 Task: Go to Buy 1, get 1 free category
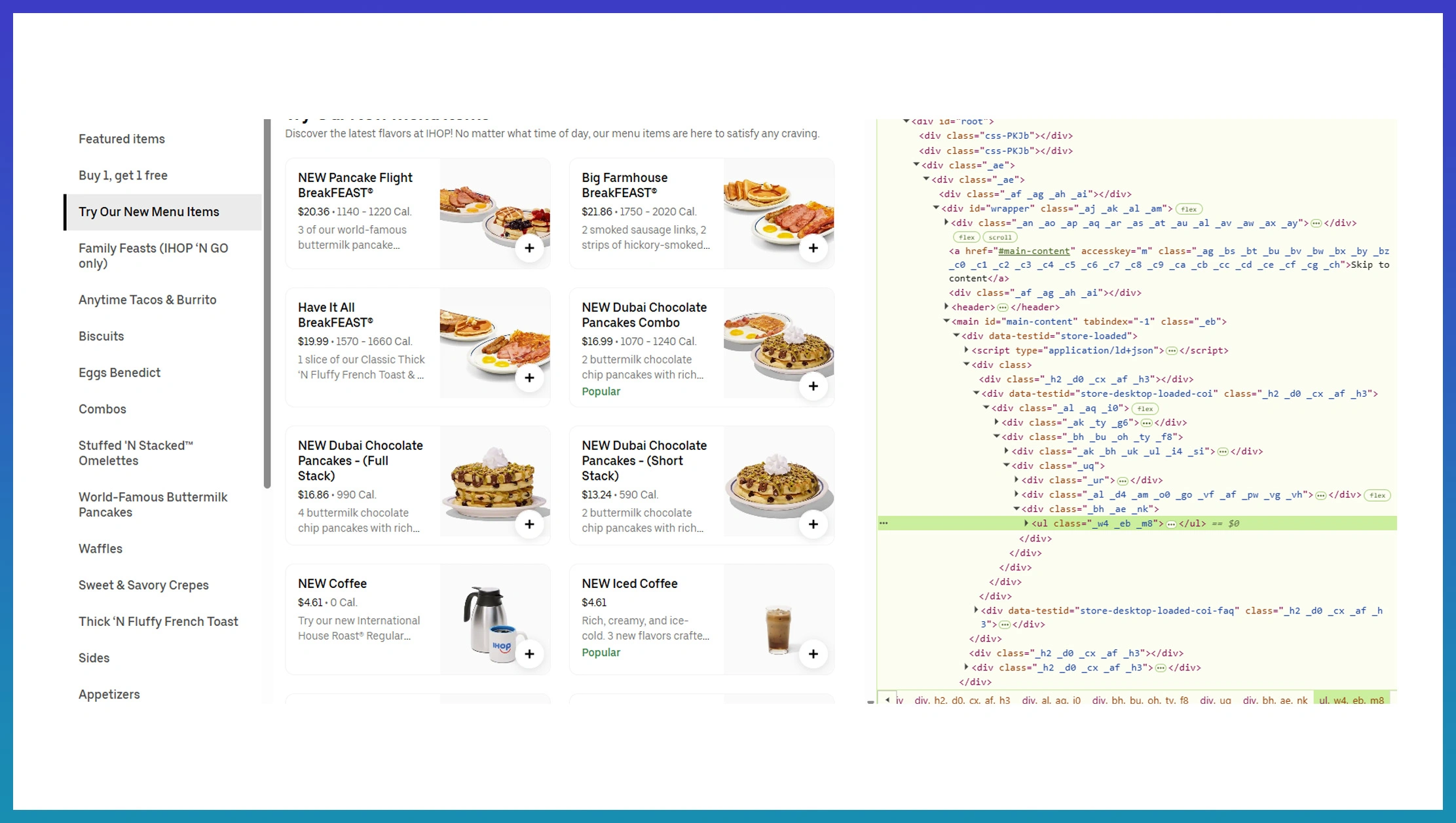pyautogui.click(x=123, y=175)
